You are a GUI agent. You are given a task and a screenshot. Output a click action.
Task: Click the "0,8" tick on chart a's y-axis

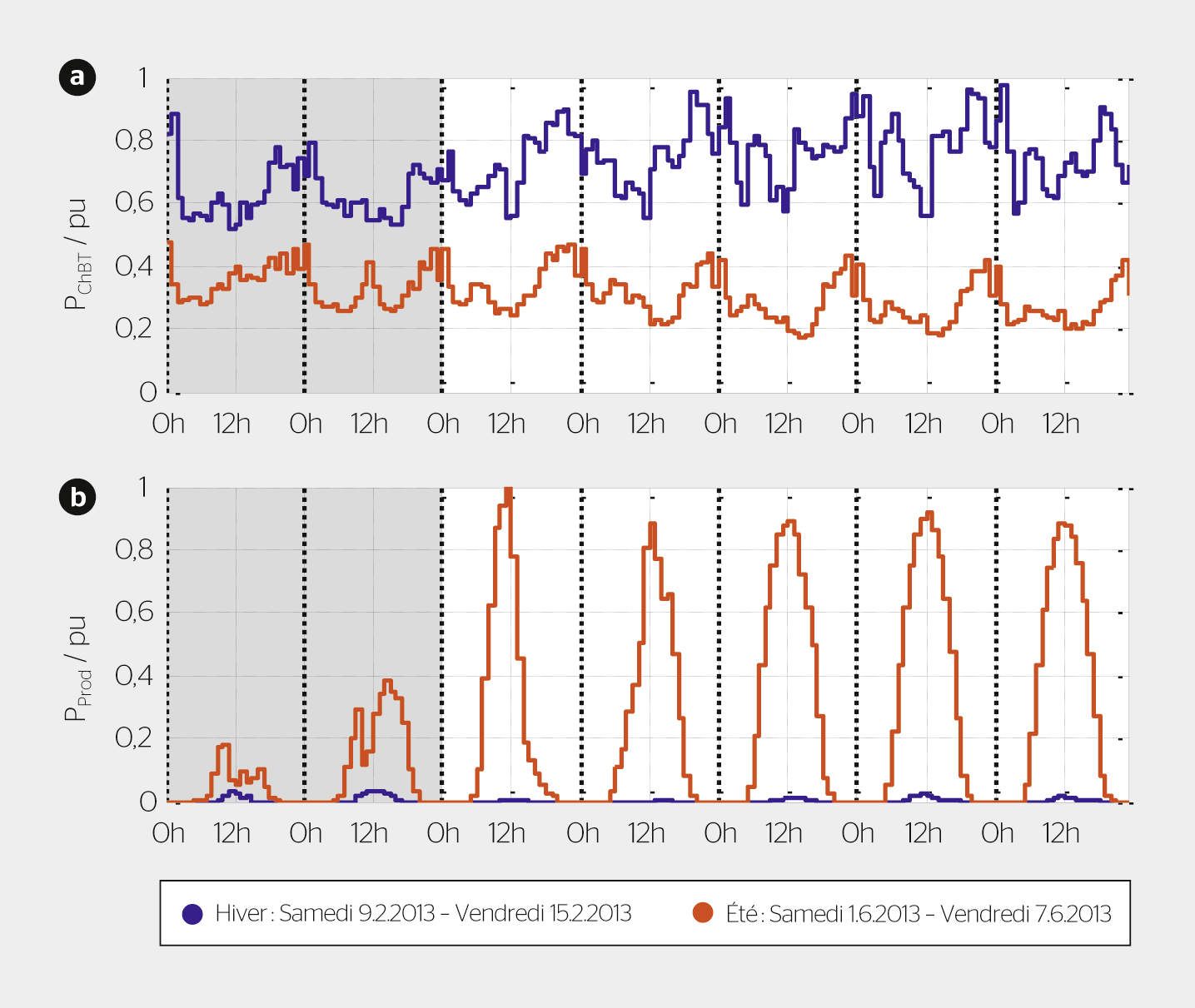tap(134, 141)
